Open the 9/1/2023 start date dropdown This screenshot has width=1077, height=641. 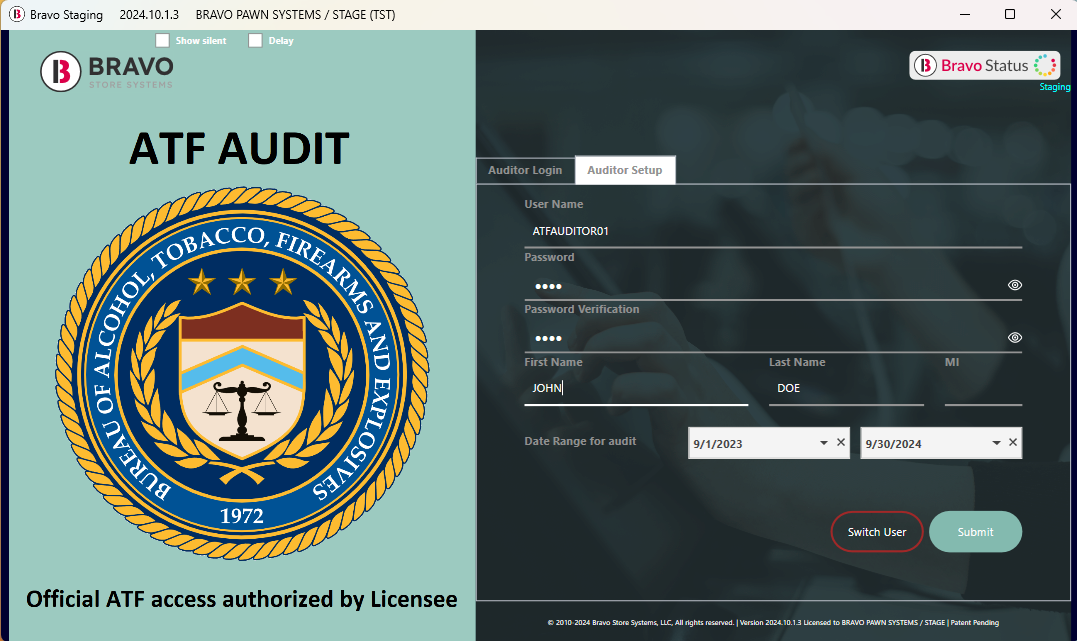pyautogui.click(x=824, y=443)
